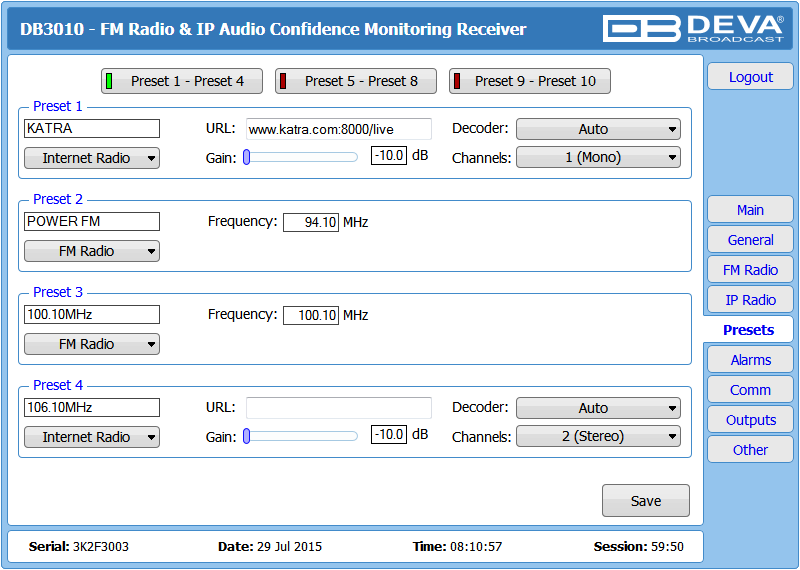Click the DEVA Broadcast logo
Image resolution: width=800 pixels, height=570 pixels.
[693, 29]
